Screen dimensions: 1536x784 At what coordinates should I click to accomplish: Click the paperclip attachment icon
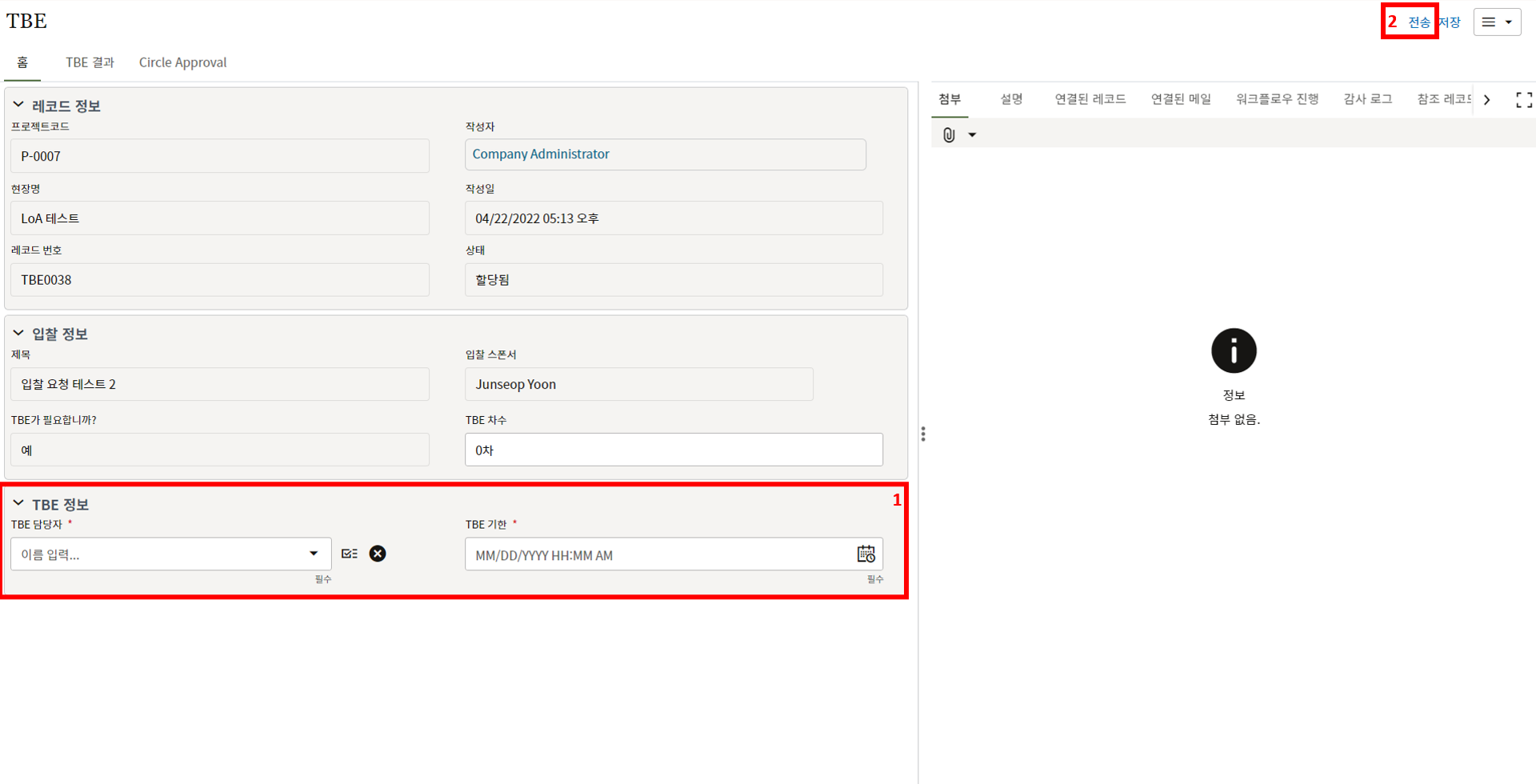click(x=949, y=135)
